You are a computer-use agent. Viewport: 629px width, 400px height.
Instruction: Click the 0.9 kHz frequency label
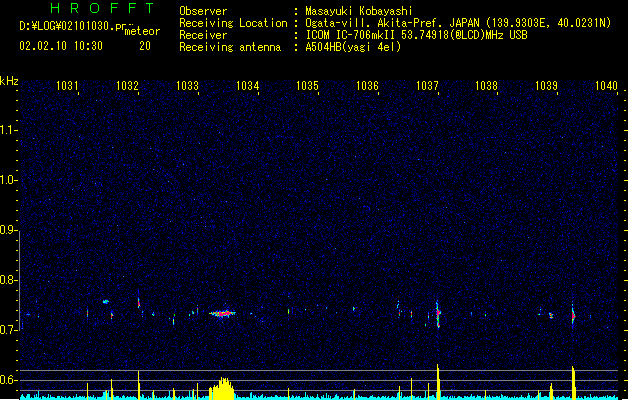[8, 230]
